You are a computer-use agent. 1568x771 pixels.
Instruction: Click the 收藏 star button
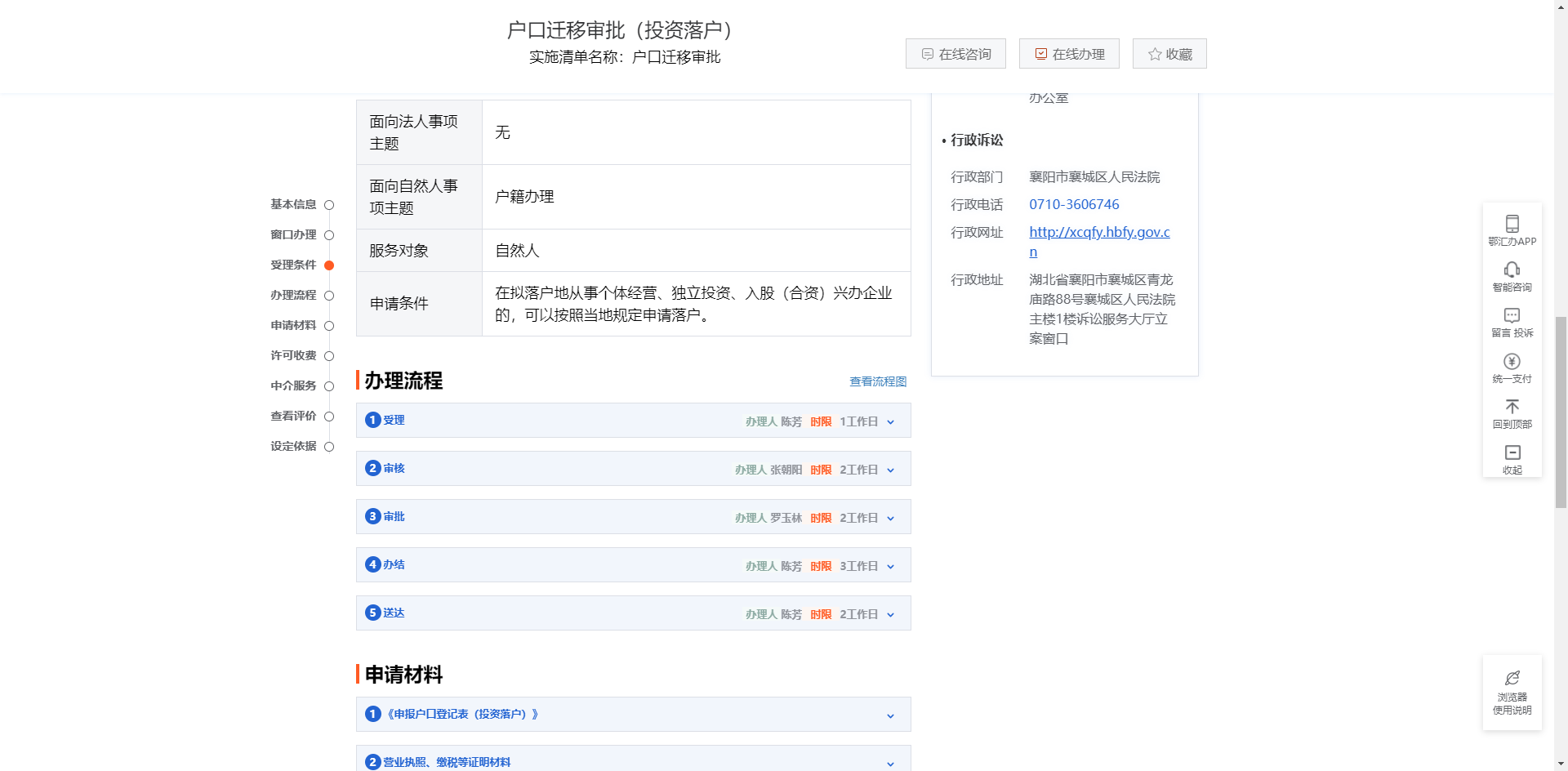[1169, 54]
